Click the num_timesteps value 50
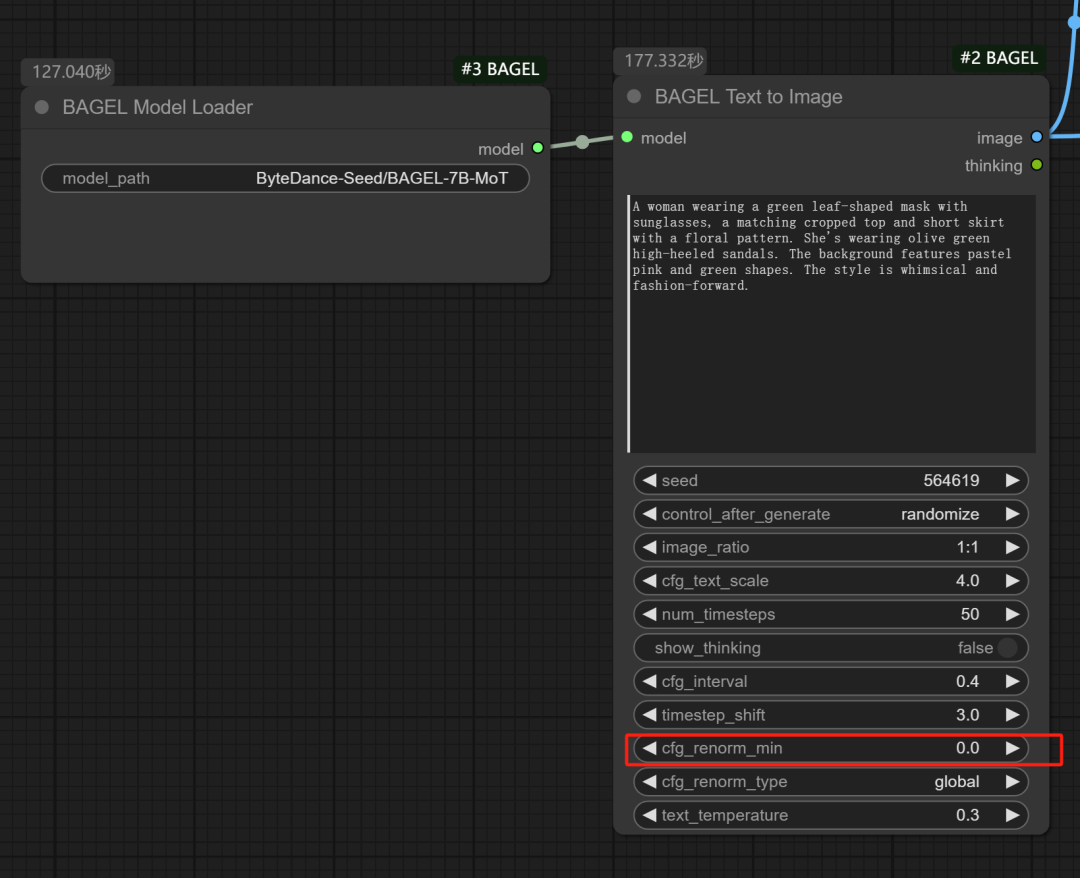 pyautogui.click(x=970, y=614)
